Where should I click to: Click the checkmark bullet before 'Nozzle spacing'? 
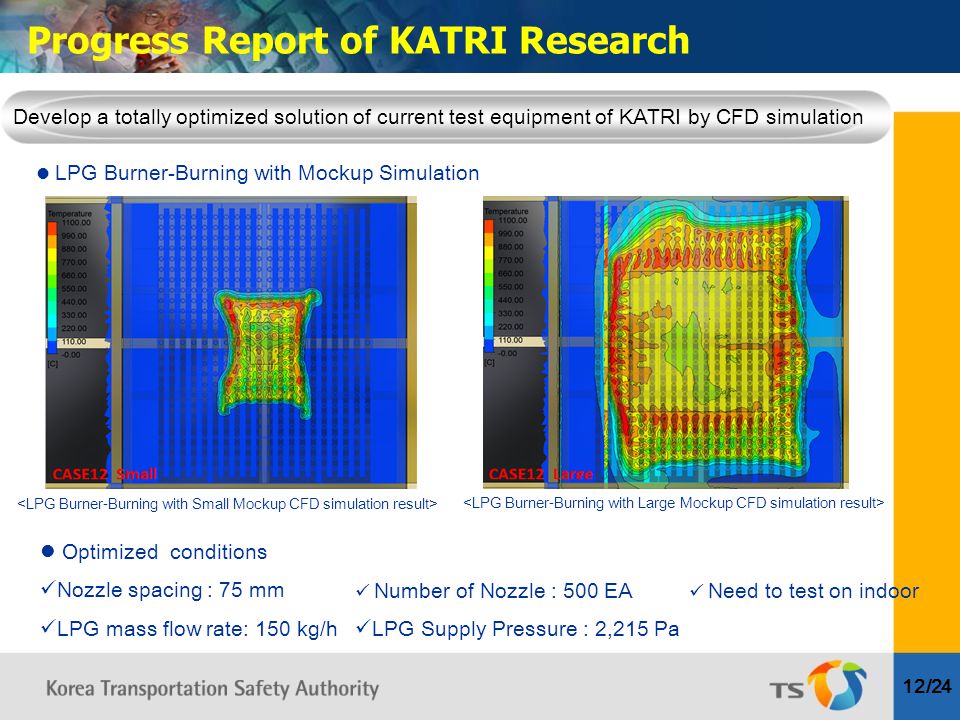pos(48,588)
